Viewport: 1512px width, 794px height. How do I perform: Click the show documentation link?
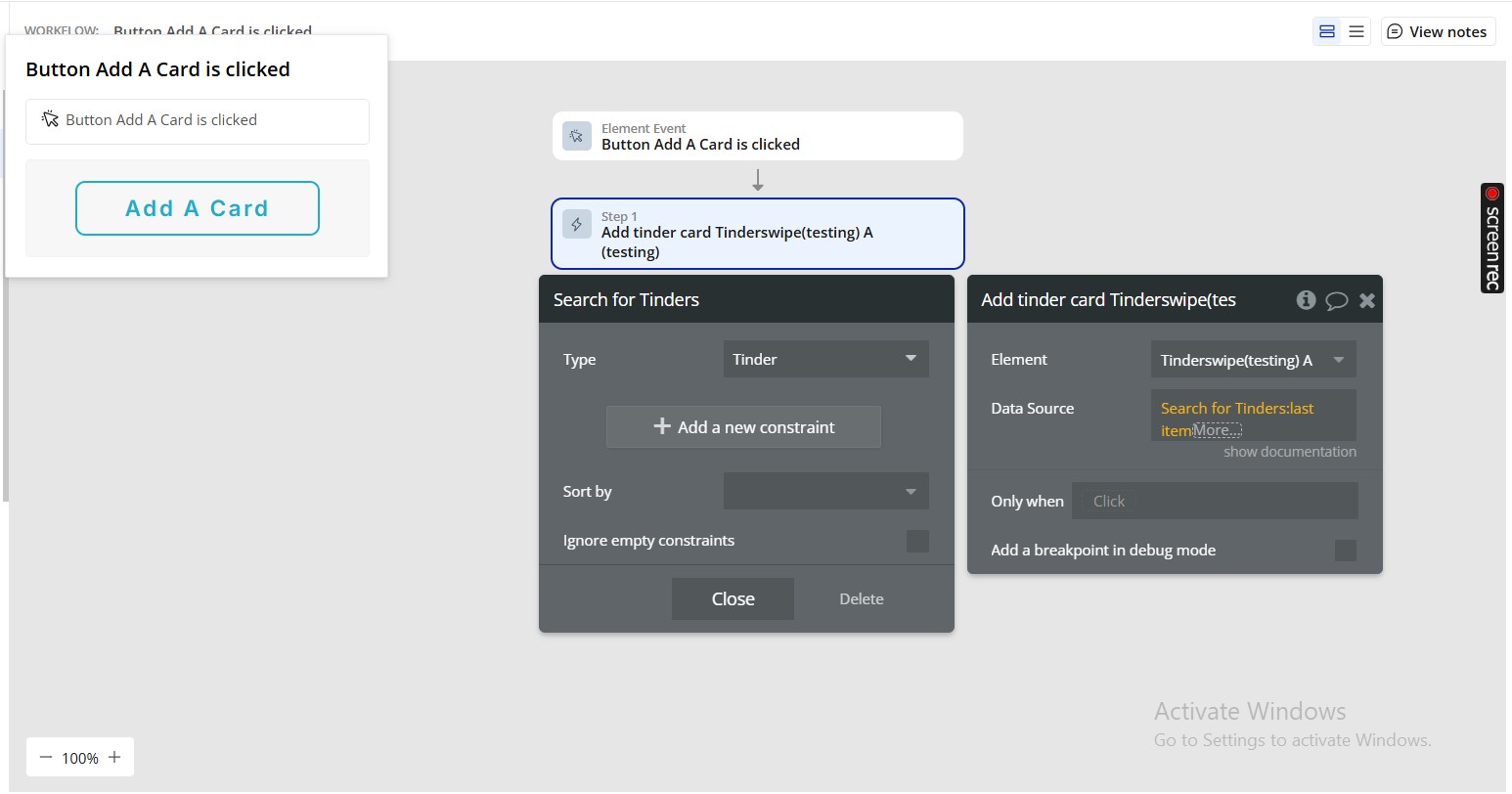coord(1289,452)
